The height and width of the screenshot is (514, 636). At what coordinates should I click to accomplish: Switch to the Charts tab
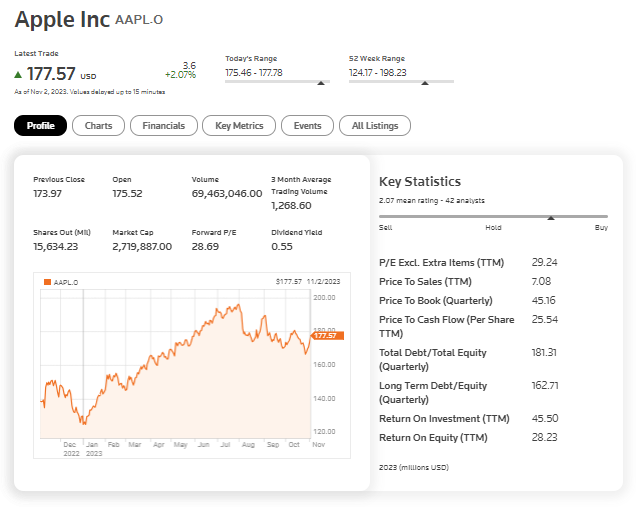[98, 126]
